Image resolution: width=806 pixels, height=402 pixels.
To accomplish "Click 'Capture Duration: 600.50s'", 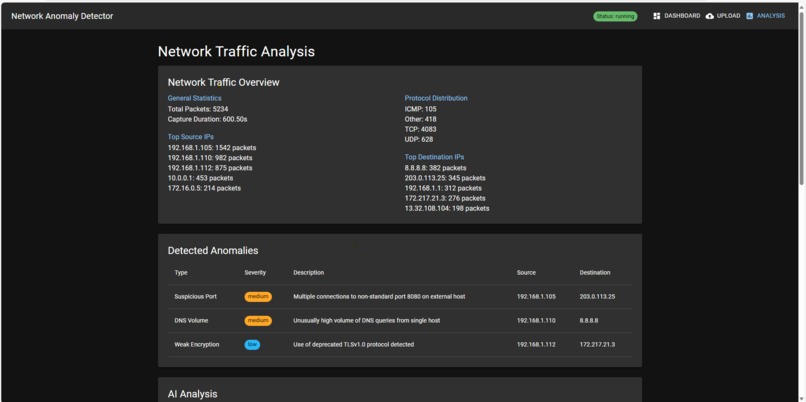I will [x=208, y=119].
